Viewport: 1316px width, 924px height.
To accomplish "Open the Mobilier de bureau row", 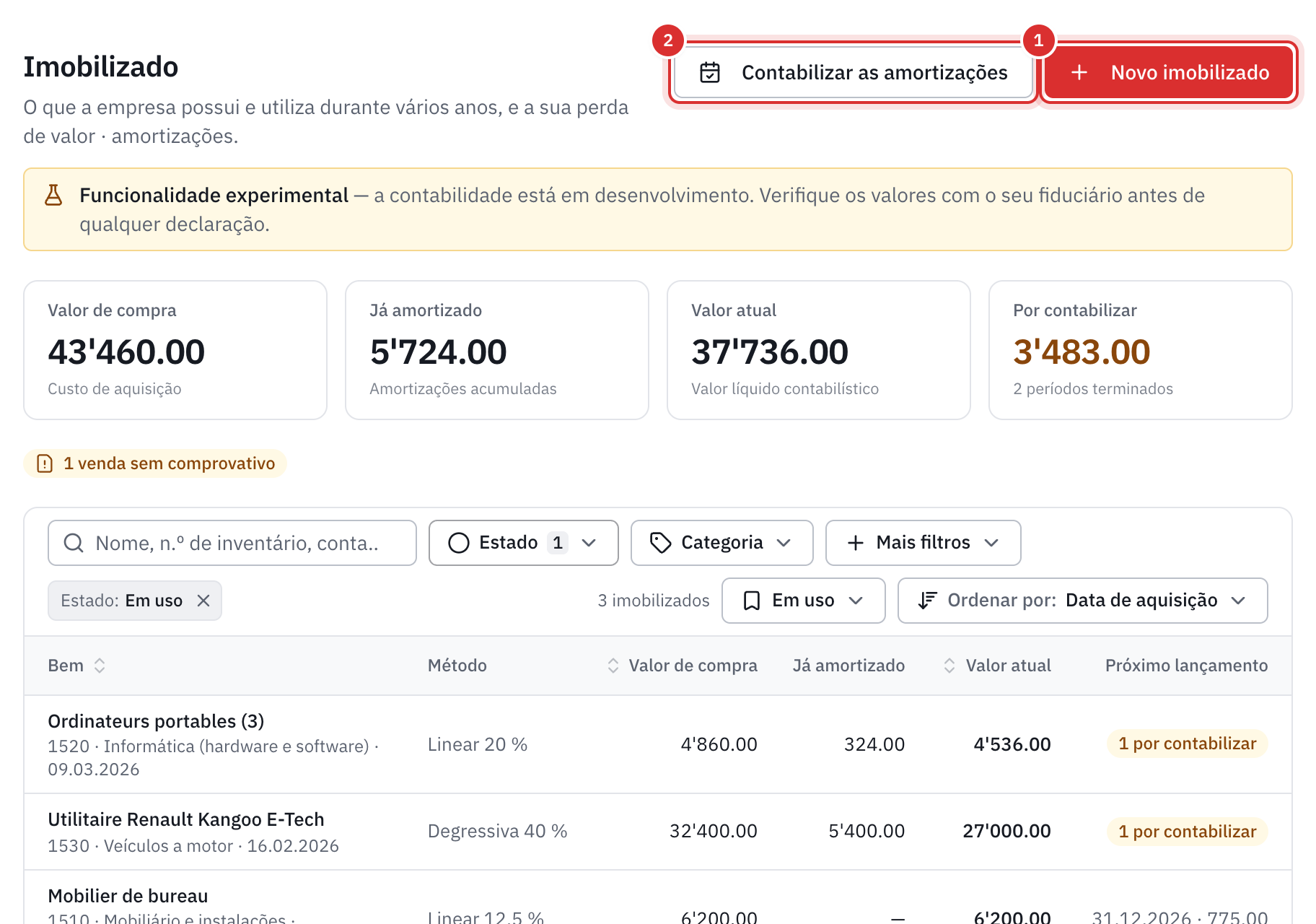I will [x=658, y=897].
